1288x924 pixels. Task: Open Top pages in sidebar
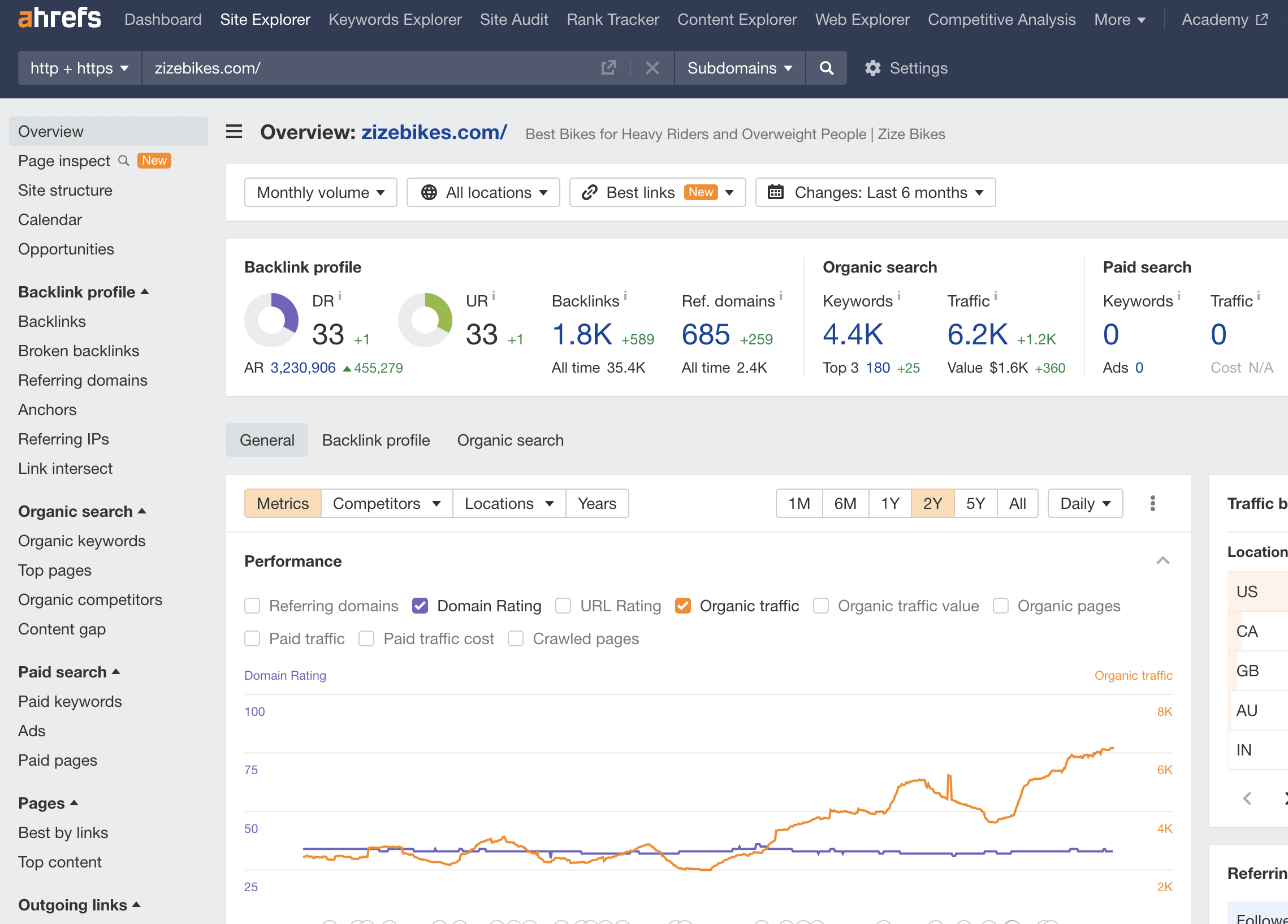click(54, 570)
